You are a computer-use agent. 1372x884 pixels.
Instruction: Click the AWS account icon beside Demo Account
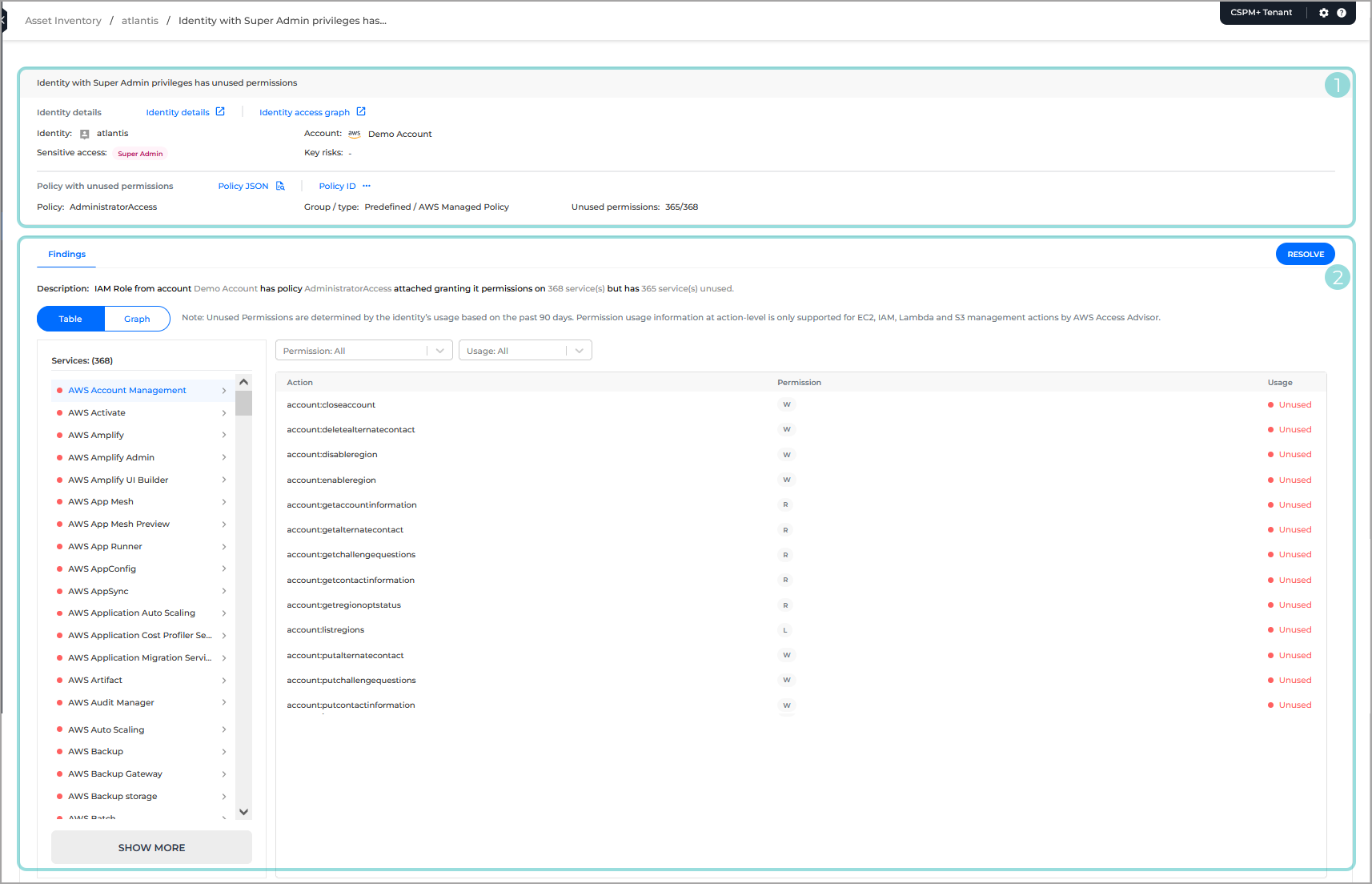click(354, 133)
